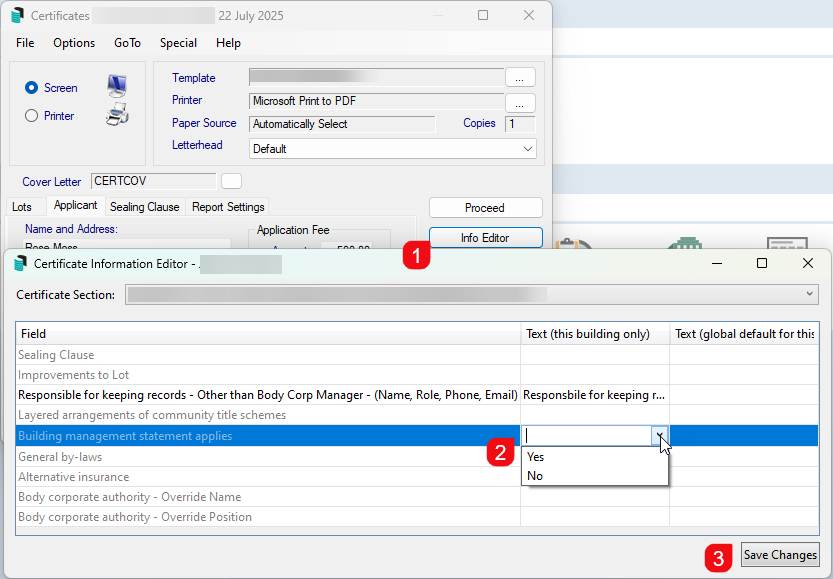Viewport: 833px width, 579px height.
Task: Open the GoTo menu
Action: click(128, 43)
